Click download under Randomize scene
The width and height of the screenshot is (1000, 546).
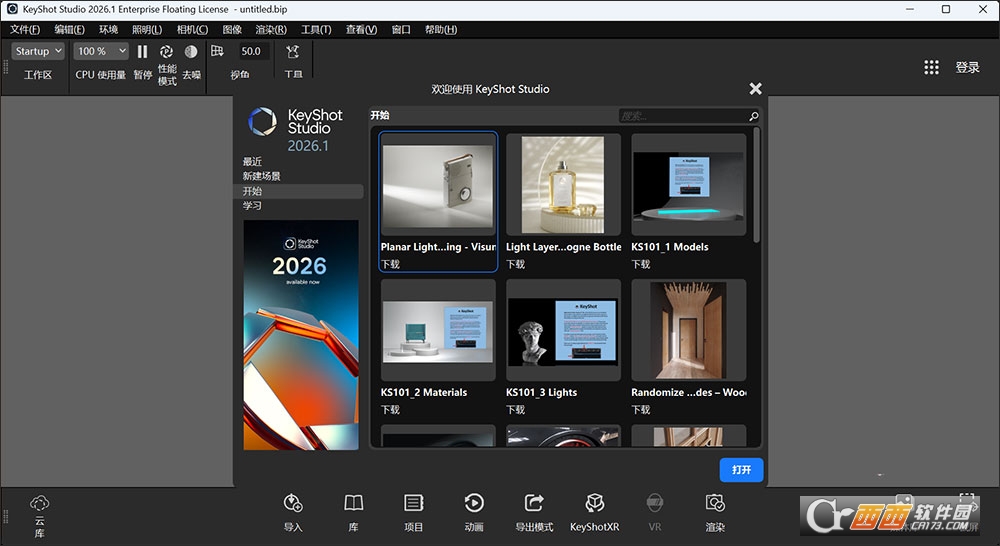point(641,410)
